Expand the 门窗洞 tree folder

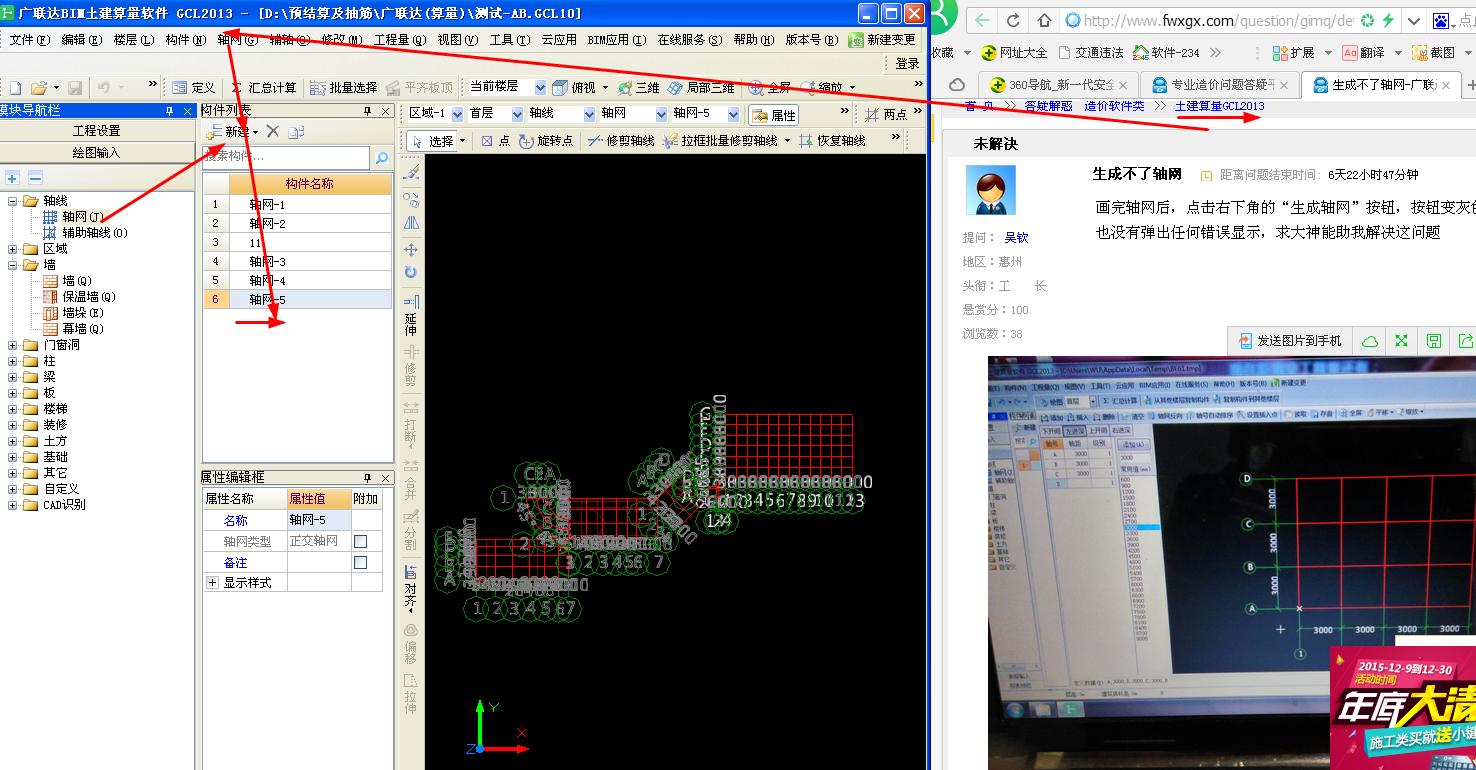point(13,345)
